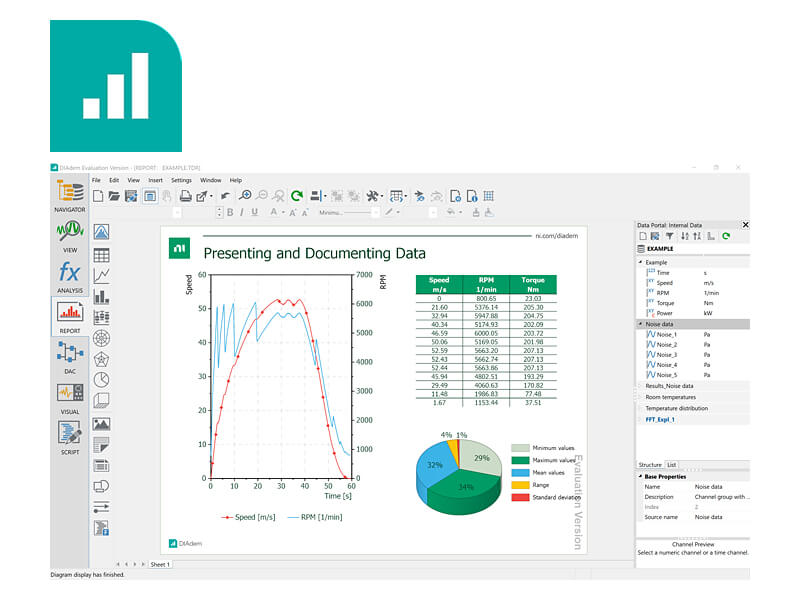Open the export icon dropdown arrow
The image size is (800, 600).
pos(211,196)
